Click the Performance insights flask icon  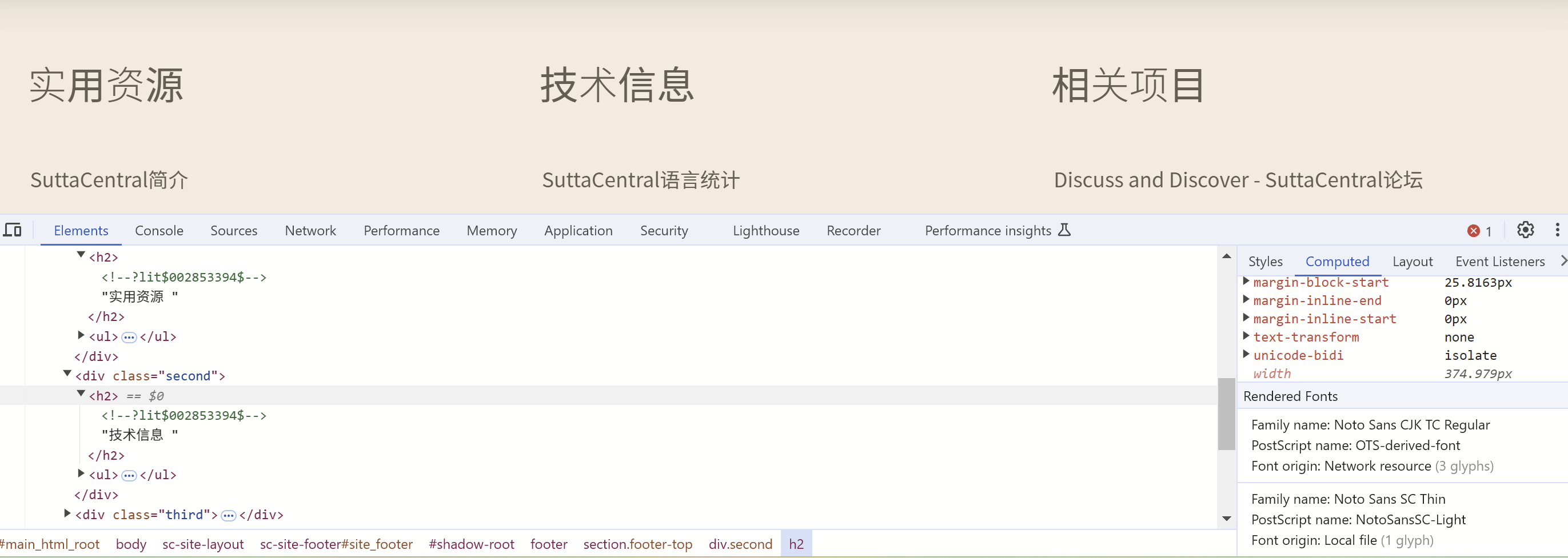coord(1064,230)
